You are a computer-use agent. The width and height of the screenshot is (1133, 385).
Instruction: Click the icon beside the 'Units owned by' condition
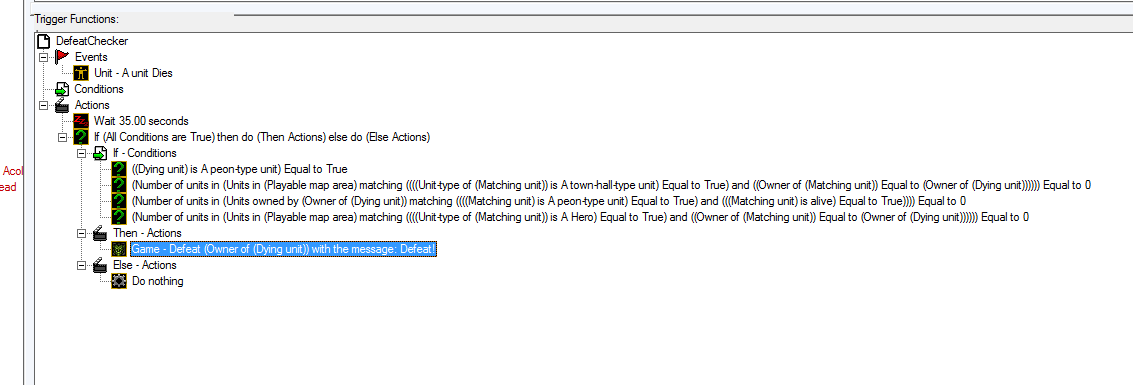[x=119, y=201]
